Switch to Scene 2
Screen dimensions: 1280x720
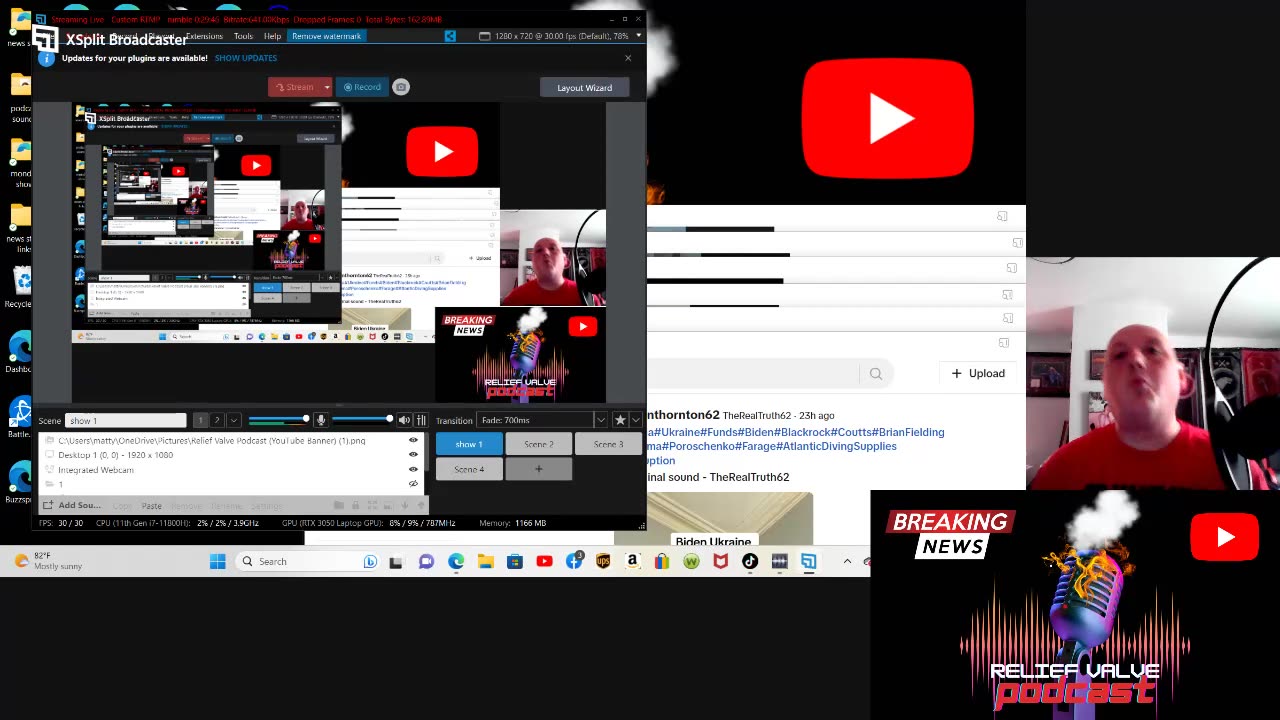click(x=538, y=444)
